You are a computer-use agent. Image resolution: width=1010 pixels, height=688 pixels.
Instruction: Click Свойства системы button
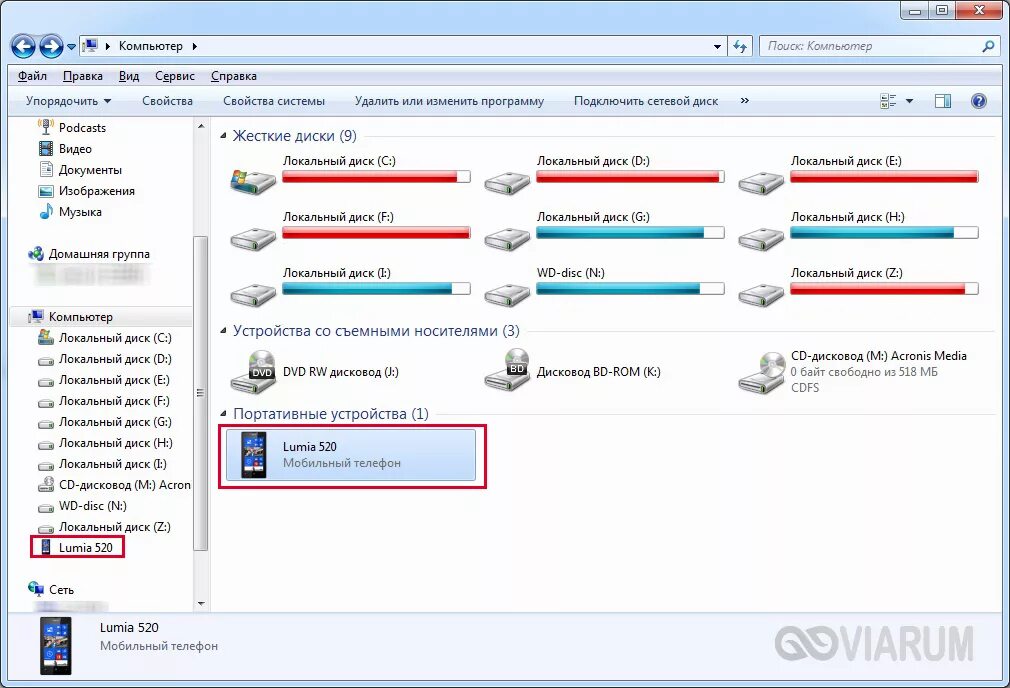pos(274,101)
